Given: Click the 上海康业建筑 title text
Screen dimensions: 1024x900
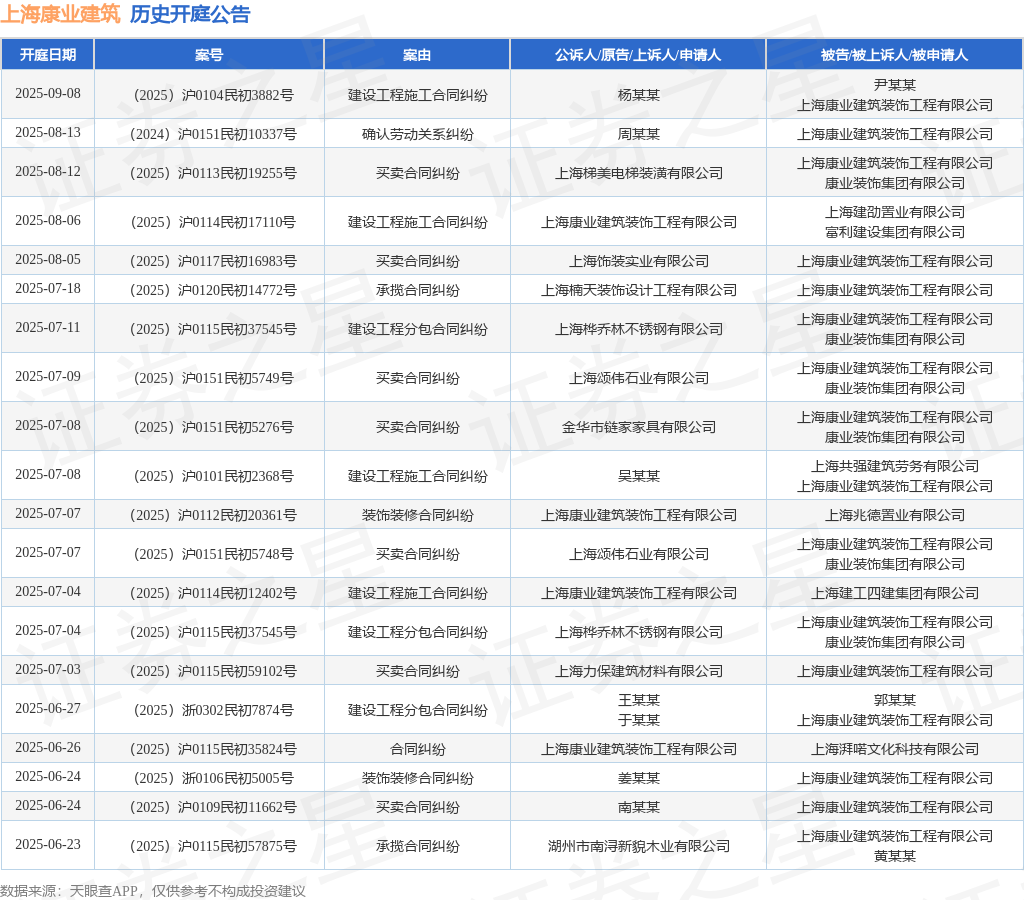Looking at the screenshot, I should pyautogui.click(x=61, y=14).
